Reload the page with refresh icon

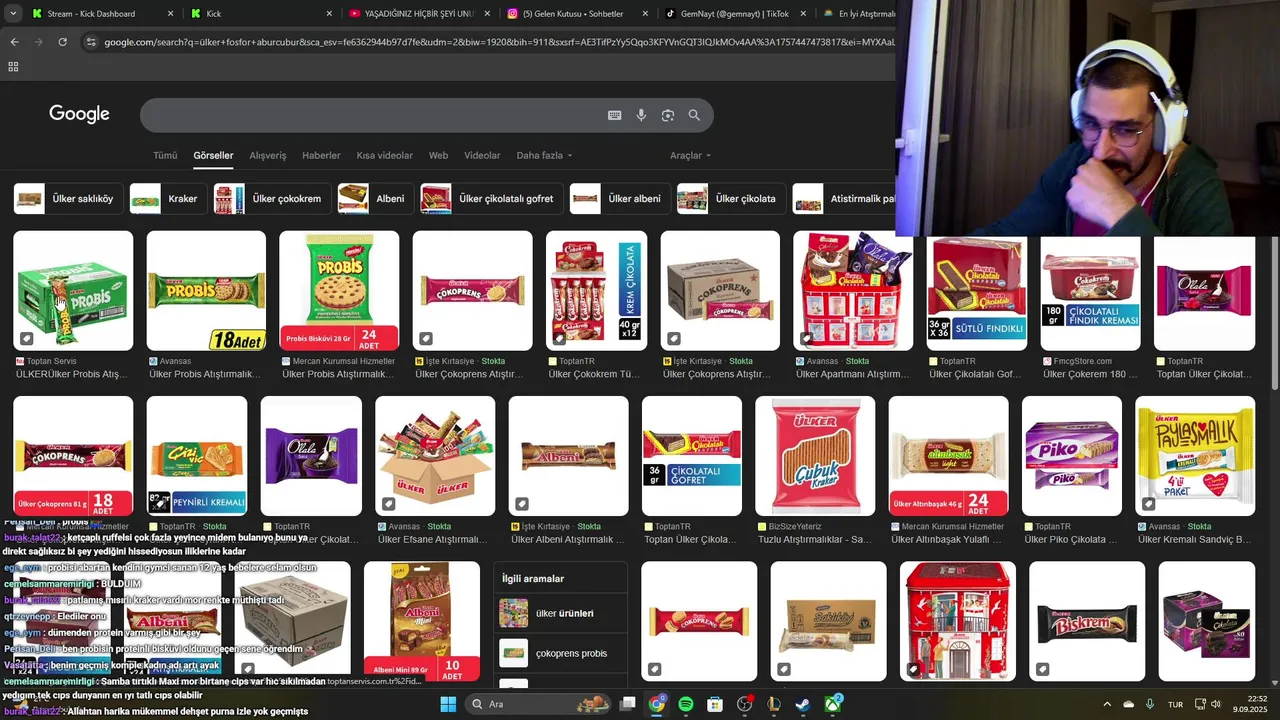pyautogui.click(x=62, y=42)
